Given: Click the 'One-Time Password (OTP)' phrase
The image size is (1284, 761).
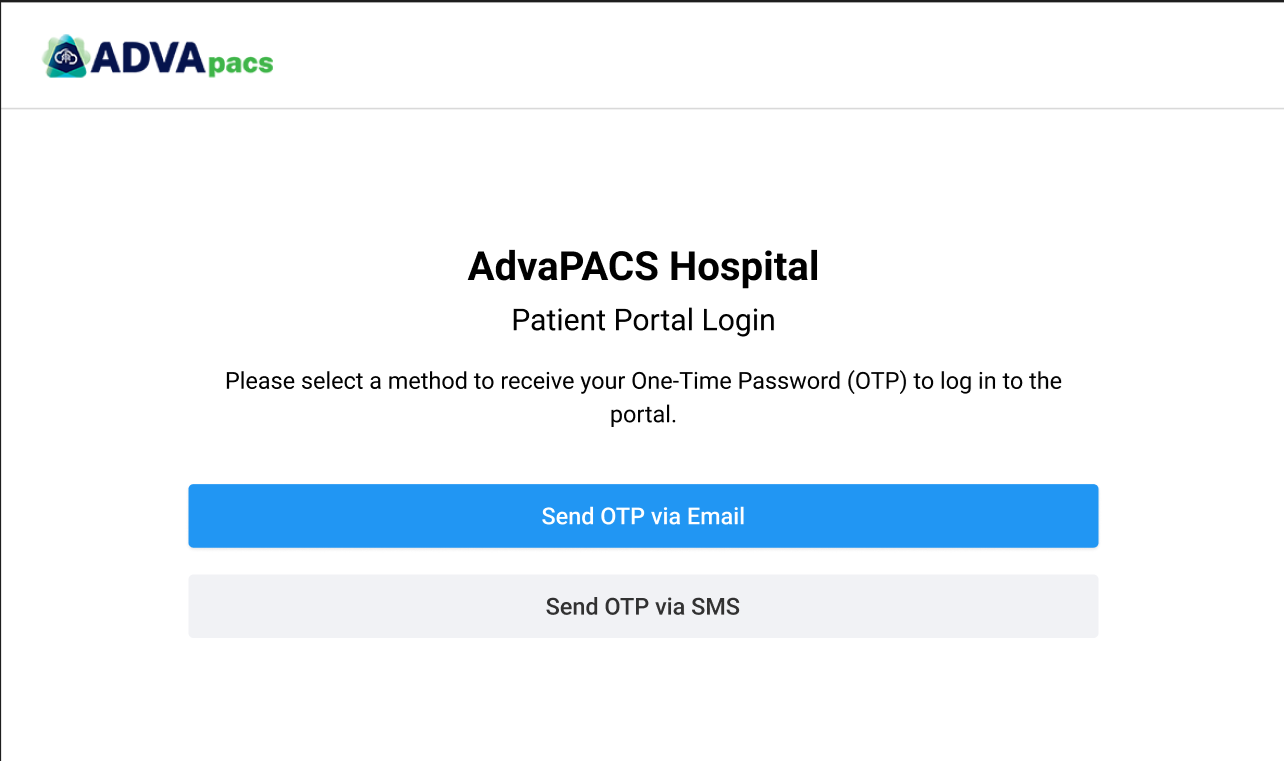Looking at the screenshot, I should (768, 381).
